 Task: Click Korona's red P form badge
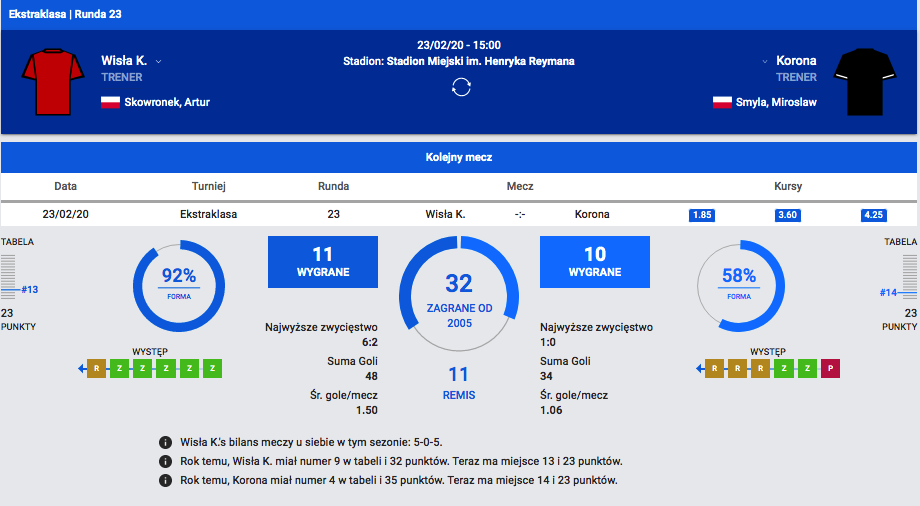pos(830,369)
